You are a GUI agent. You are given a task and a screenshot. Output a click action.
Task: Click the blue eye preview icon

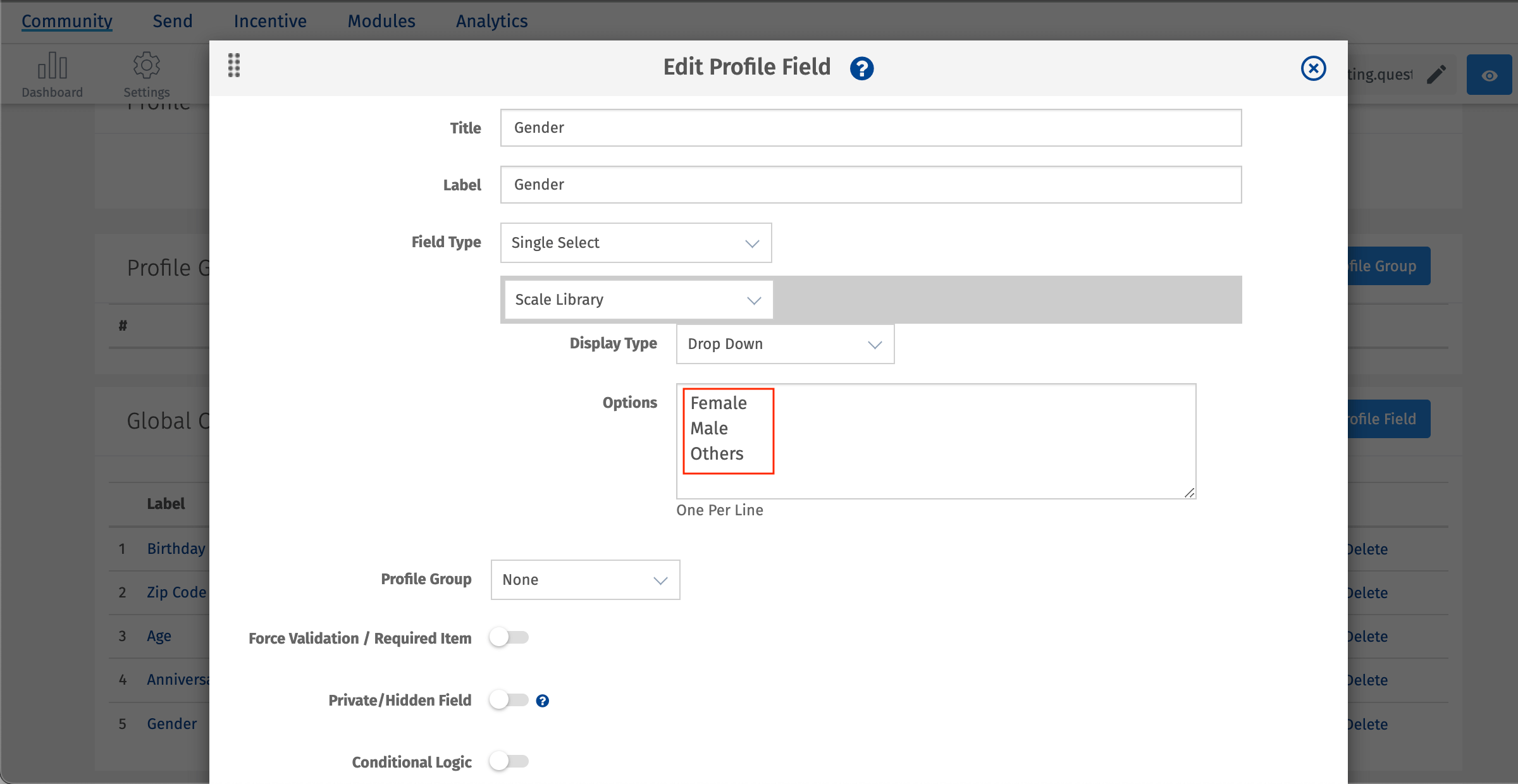pos(1489,74)
